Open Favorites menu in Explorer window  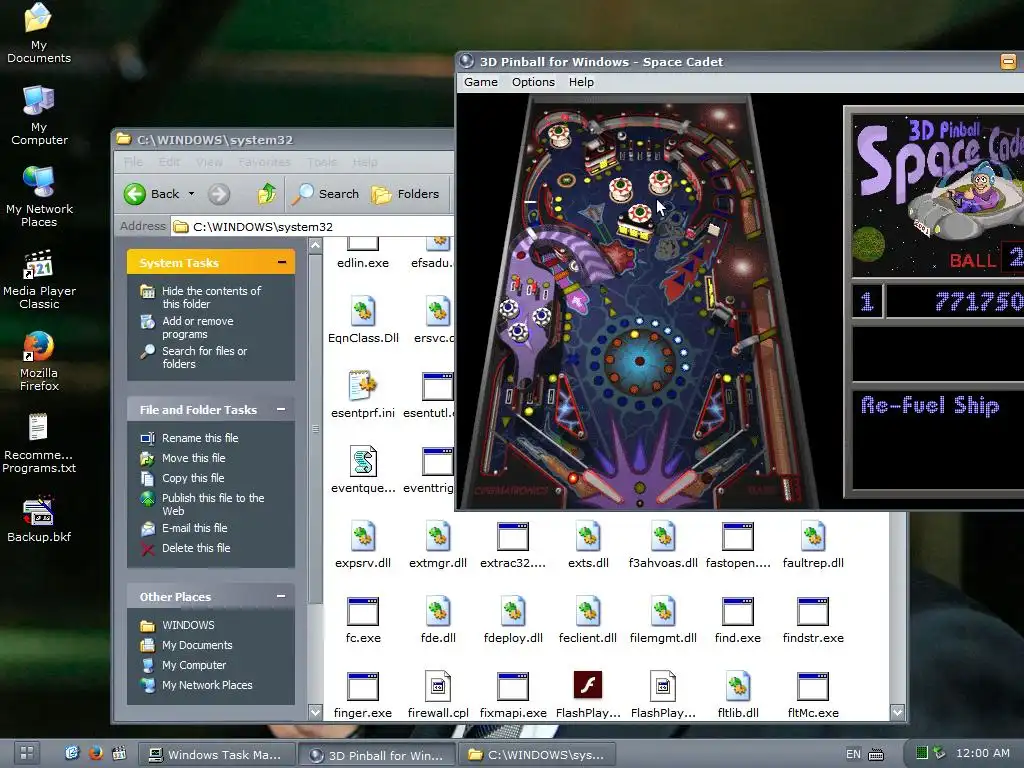tap(264, 162)
